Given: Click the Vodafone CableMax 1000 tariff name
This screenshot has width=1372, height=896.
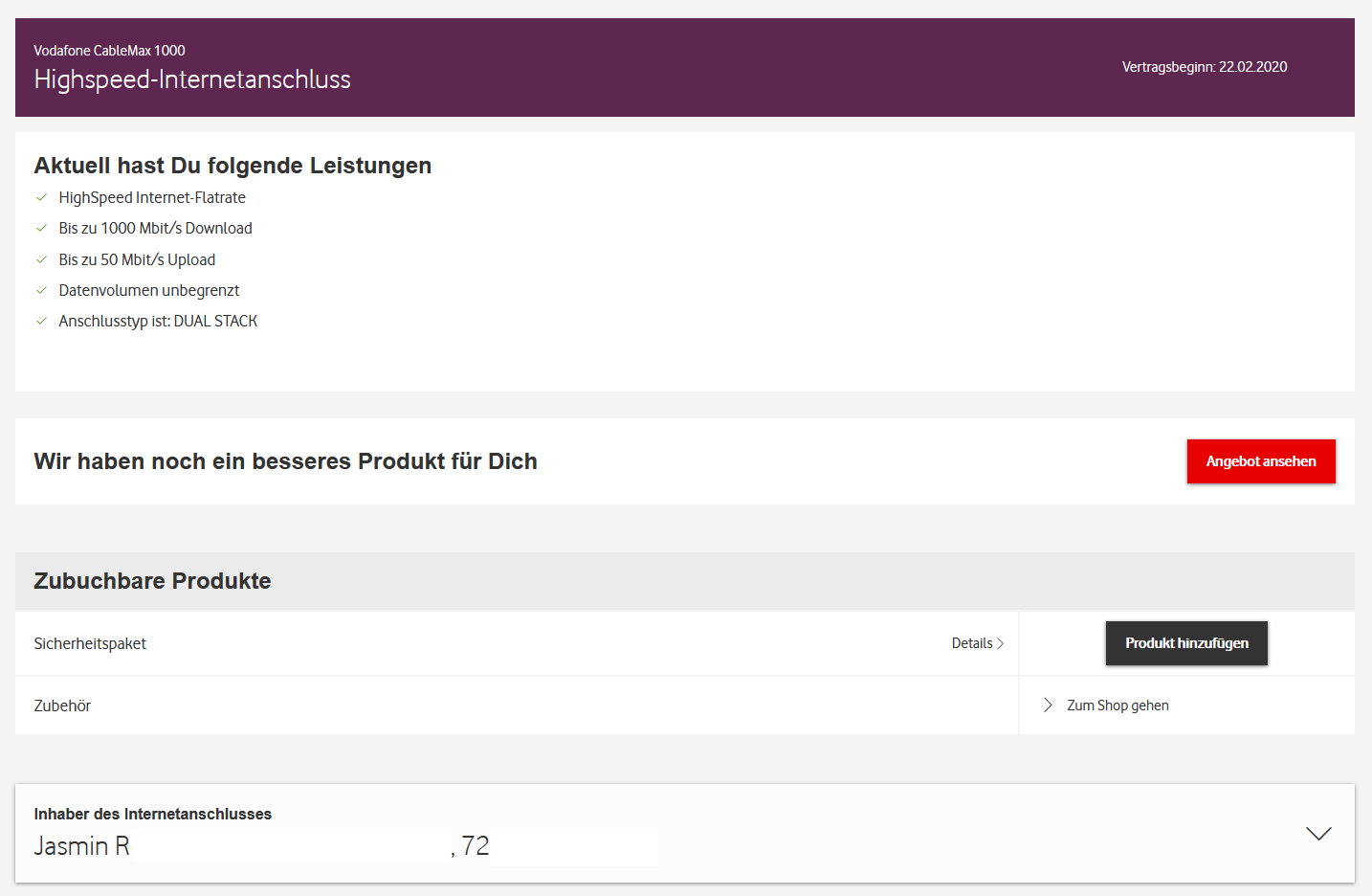Looking at the screenshot, I should tap(109, 51).
